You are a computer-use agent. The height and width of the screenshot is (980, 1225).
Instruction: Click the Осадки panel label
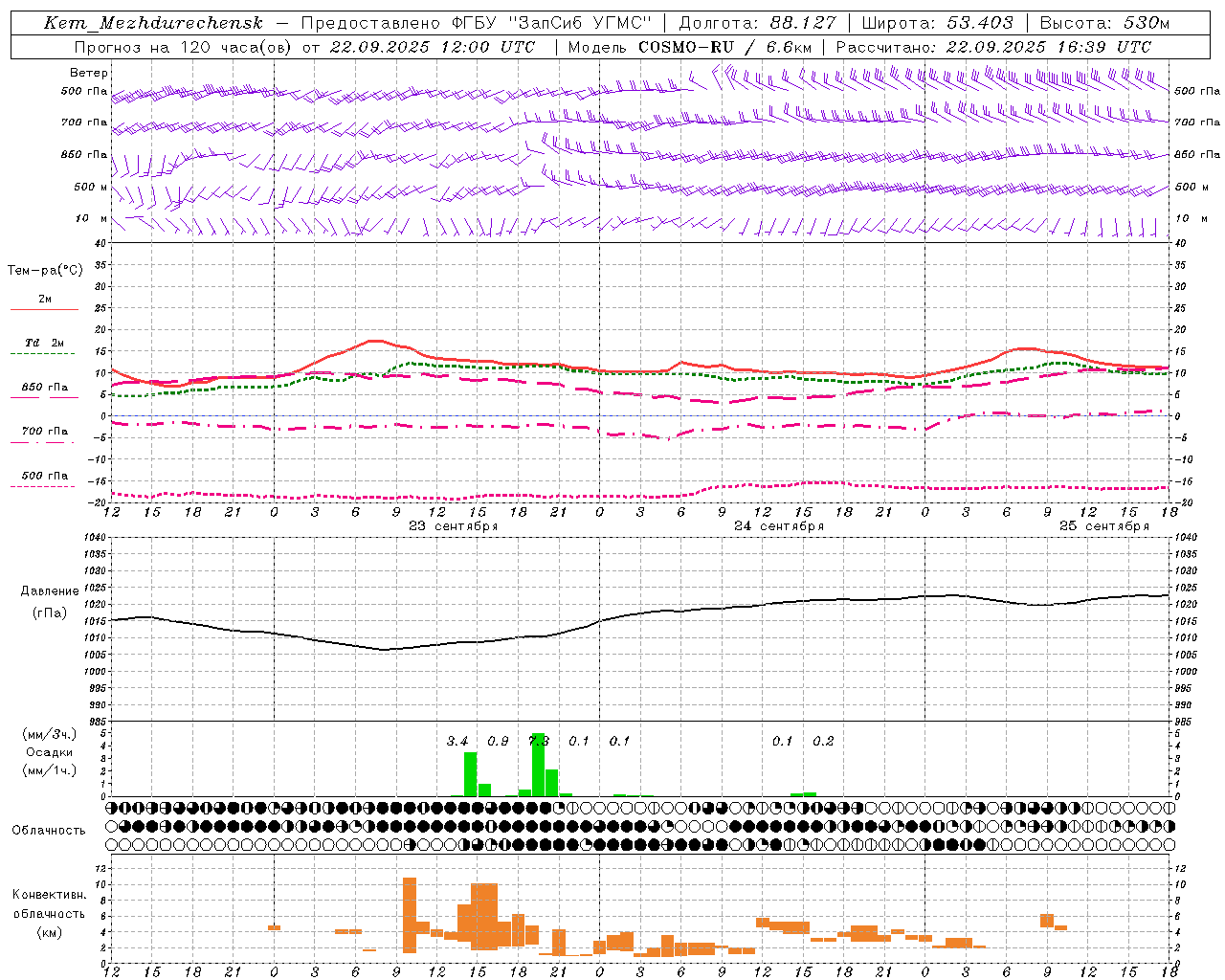[x=49, y=752]
